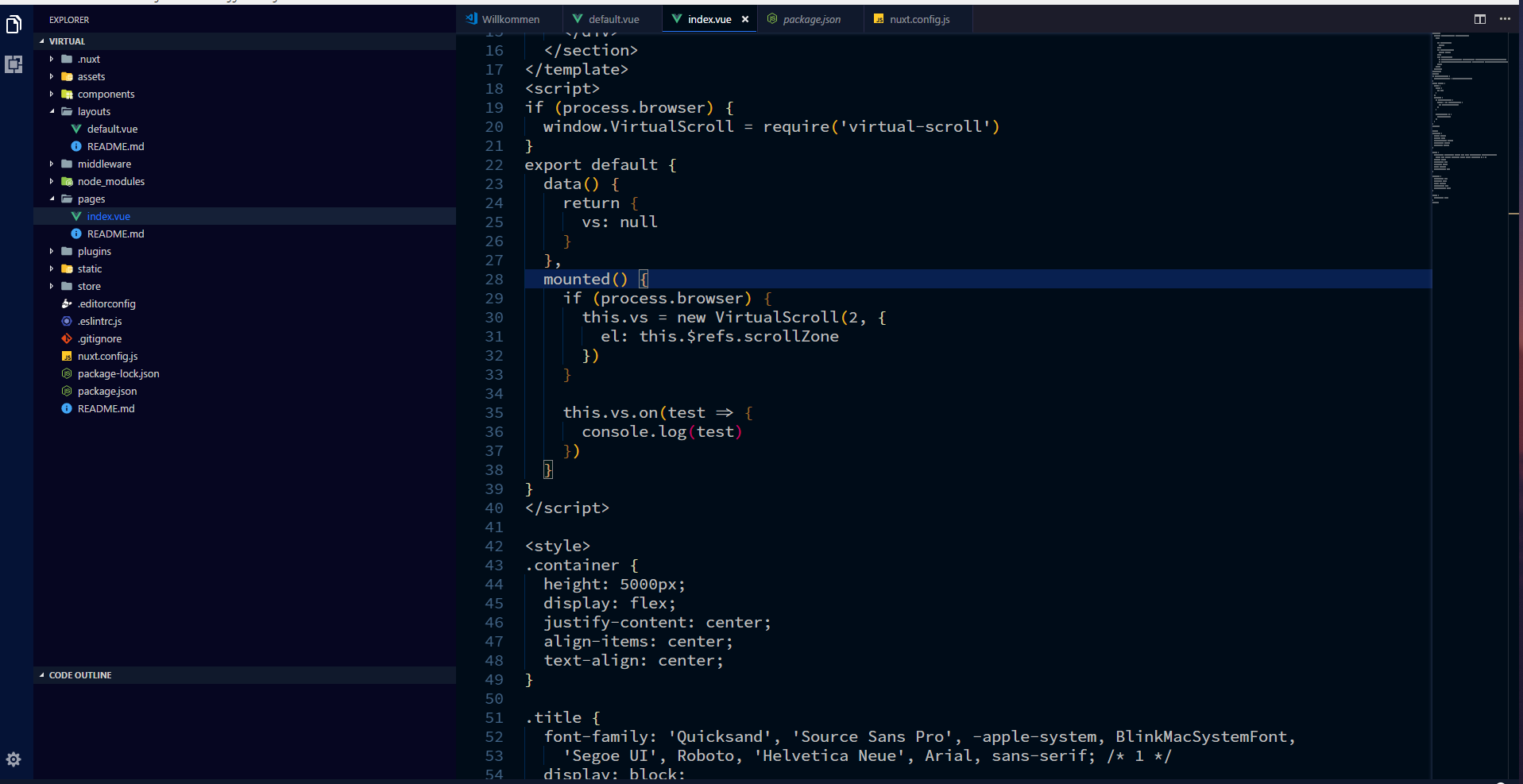This screenshot has width=1523, height=784.
Task: Switch to the Willkommen tab
Action: click(509, 19)
